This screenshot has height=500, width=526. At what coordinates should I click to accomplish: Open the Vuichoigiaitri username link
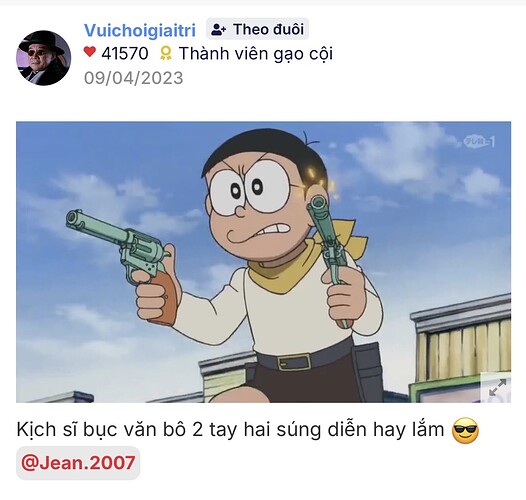tap(140, 30)
